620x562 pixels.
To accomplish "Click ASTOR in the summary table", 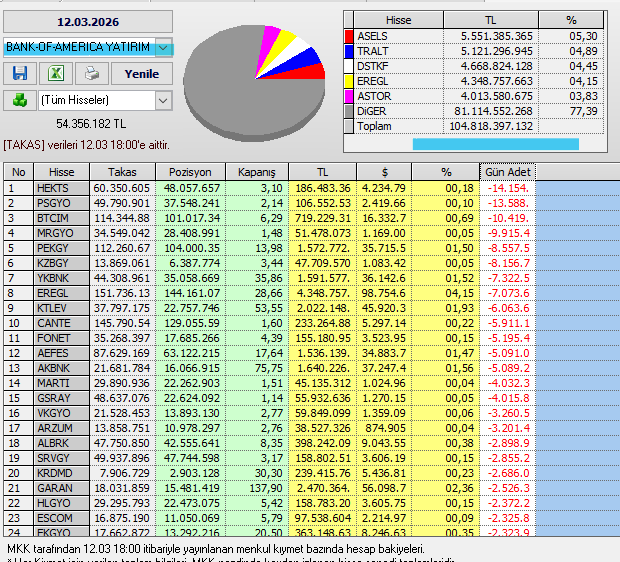I will (399, 97).
